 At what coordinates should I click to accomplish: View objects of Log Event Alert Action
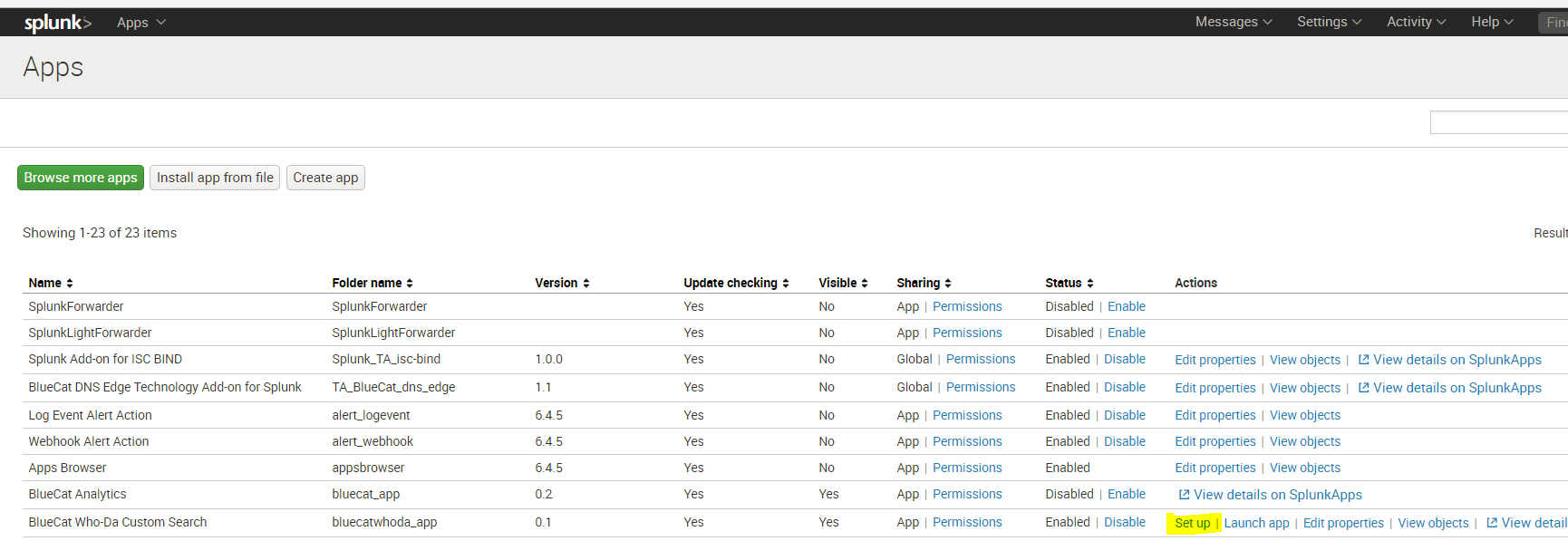pyautogui.click(x=1305, y=415)
